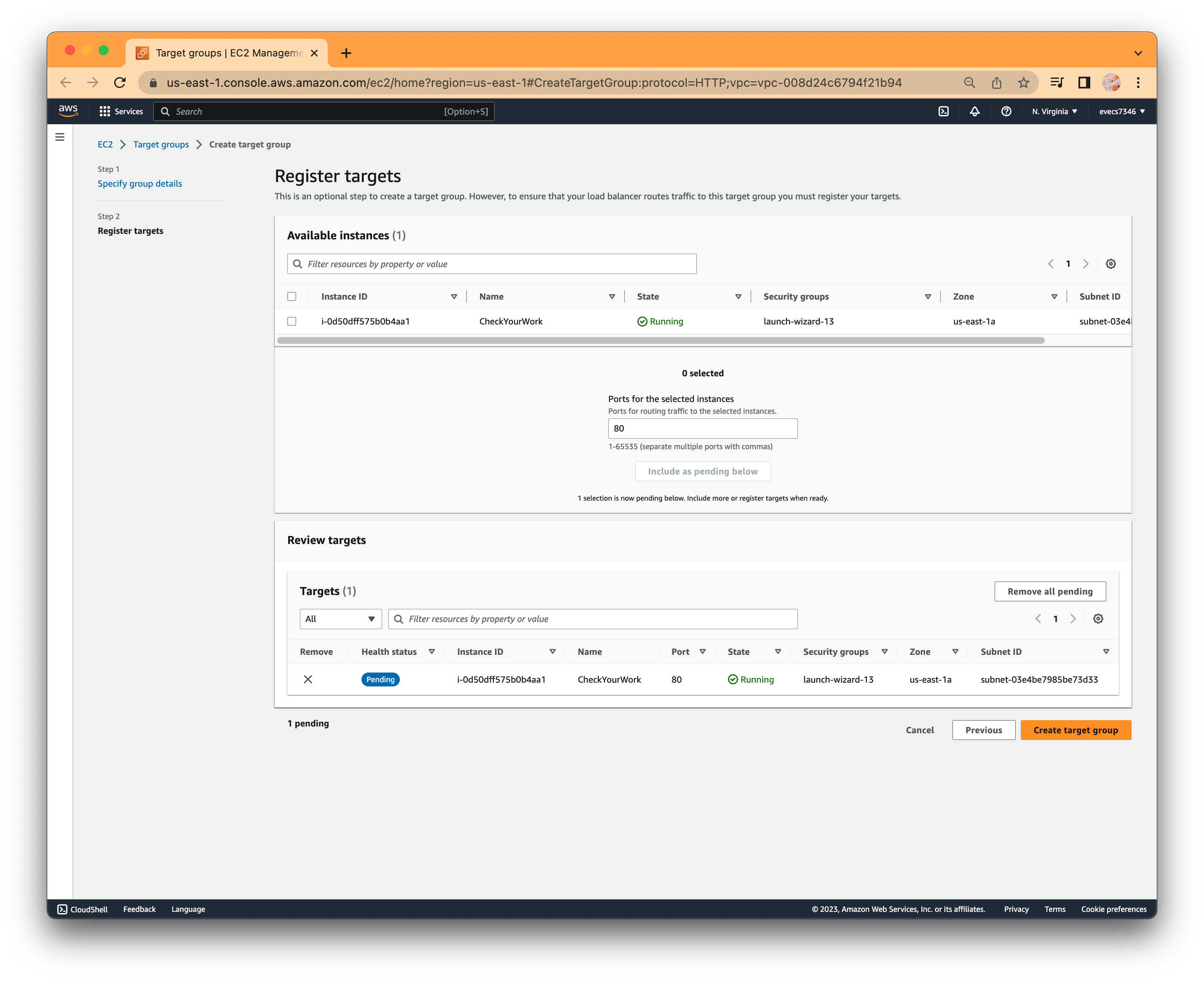Click the help question mark icon
The image size is (1204, 981).
1006,111
